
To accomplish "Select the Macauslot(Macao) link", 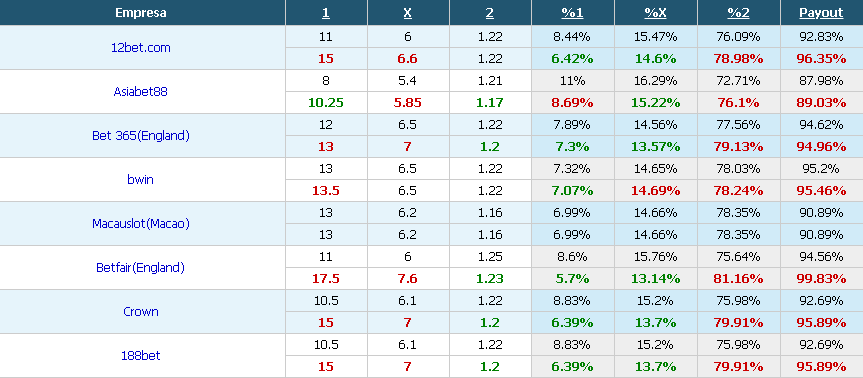I will (x=141, y=223).
